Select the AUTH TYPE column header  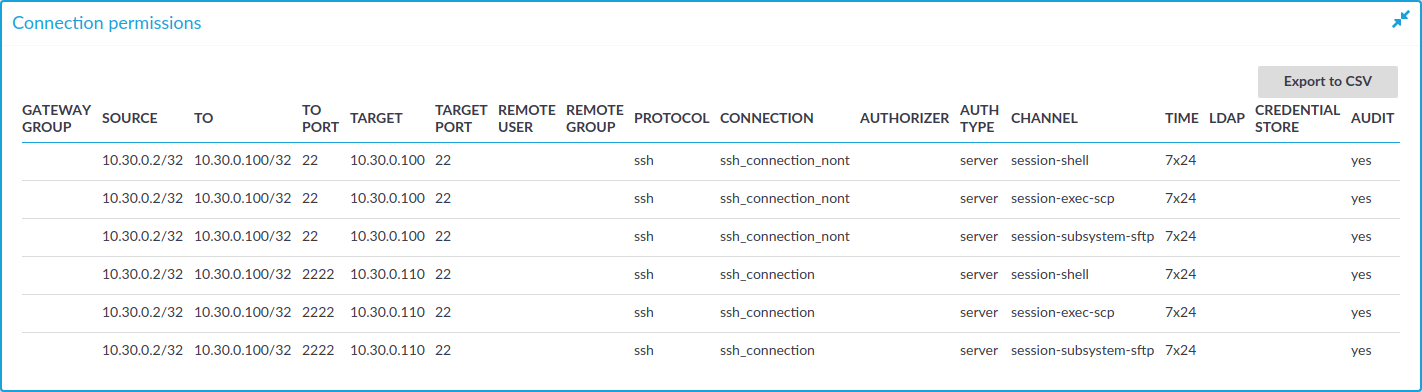[979, 118]
